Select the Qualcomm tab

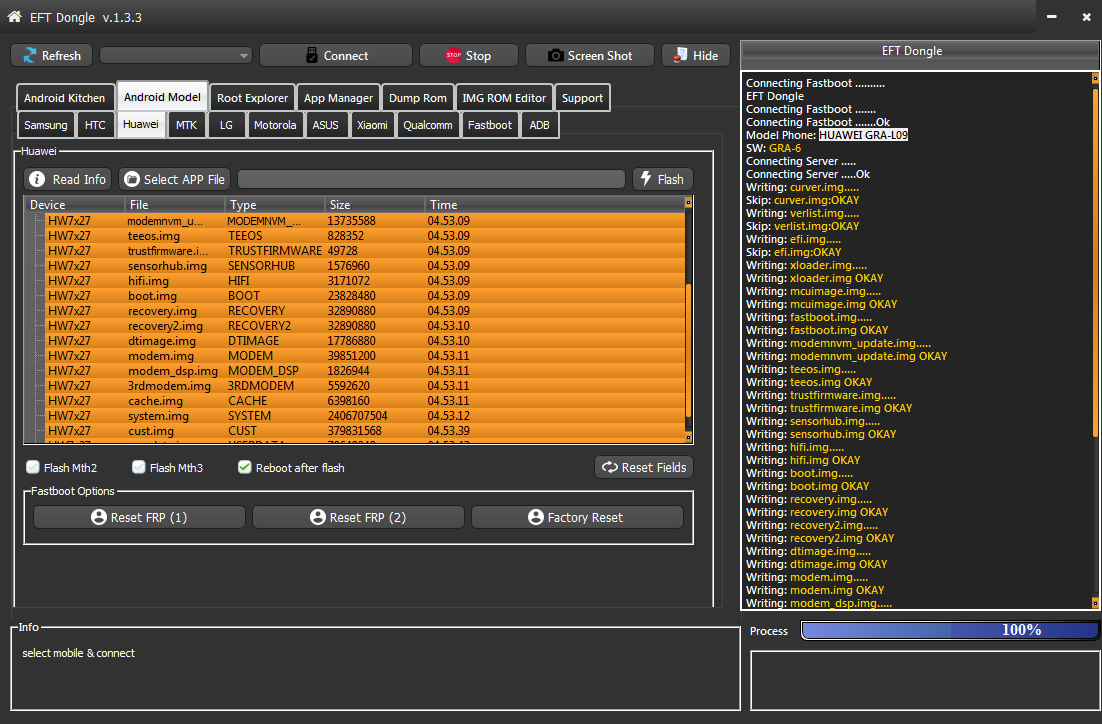click(427, 125)
